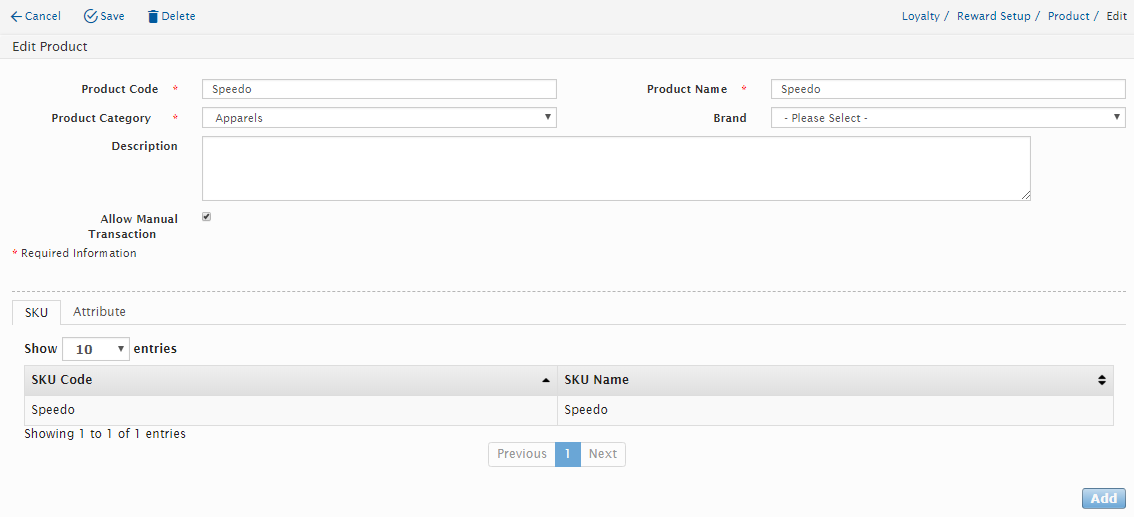Focus the Description text area
The width and height of the screenshot is (1134, 517).
point(616,168)
